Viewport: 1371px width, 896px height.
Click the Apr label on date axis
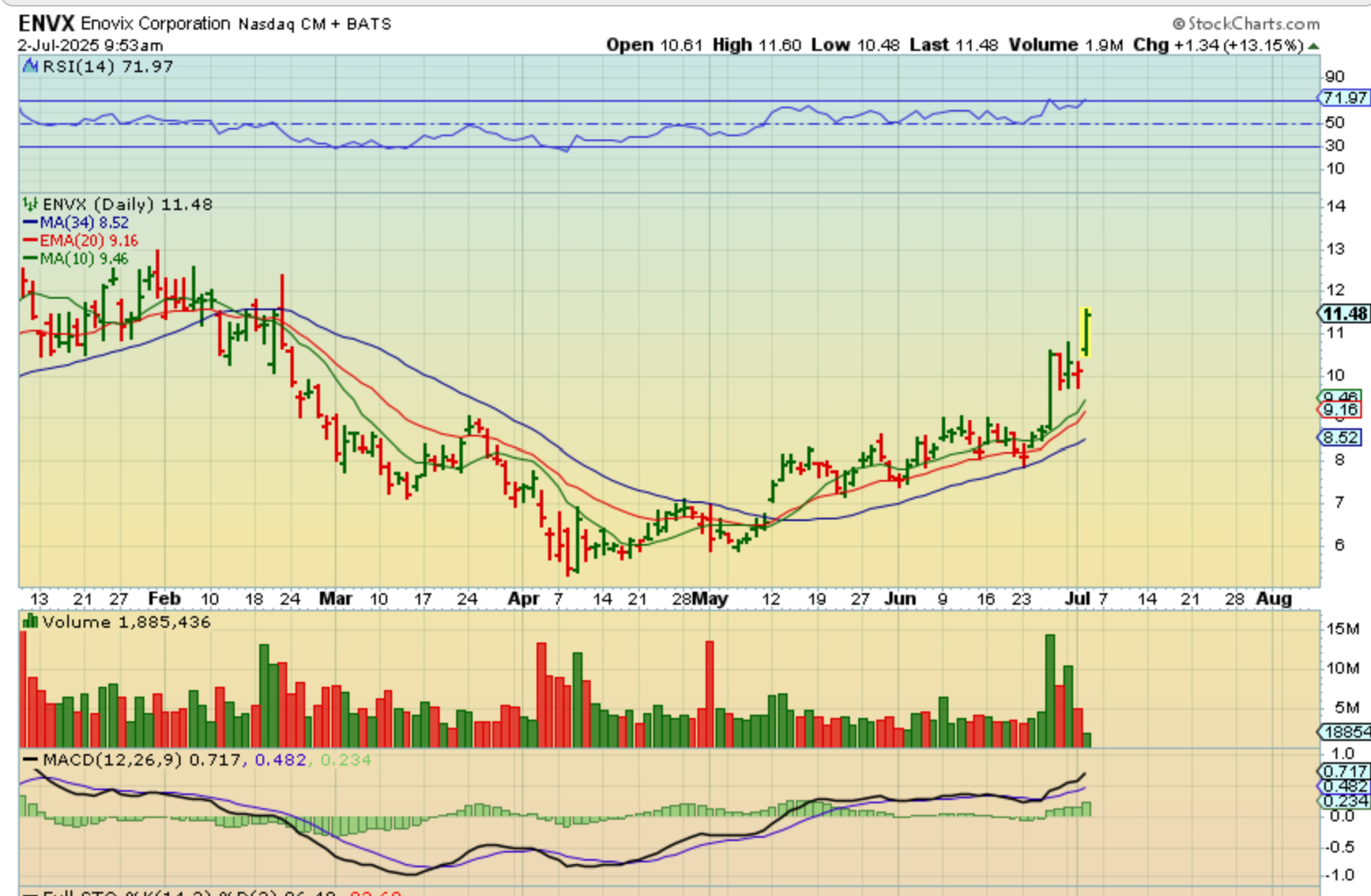tap(523, 598)
